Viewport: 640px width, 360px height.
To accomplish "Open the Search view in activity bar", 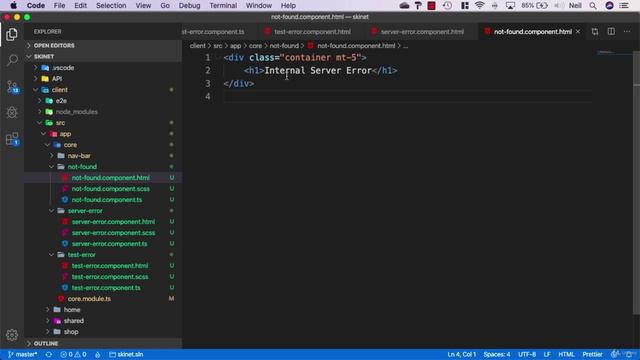I will pyautogui.click(x=12, y=60).
